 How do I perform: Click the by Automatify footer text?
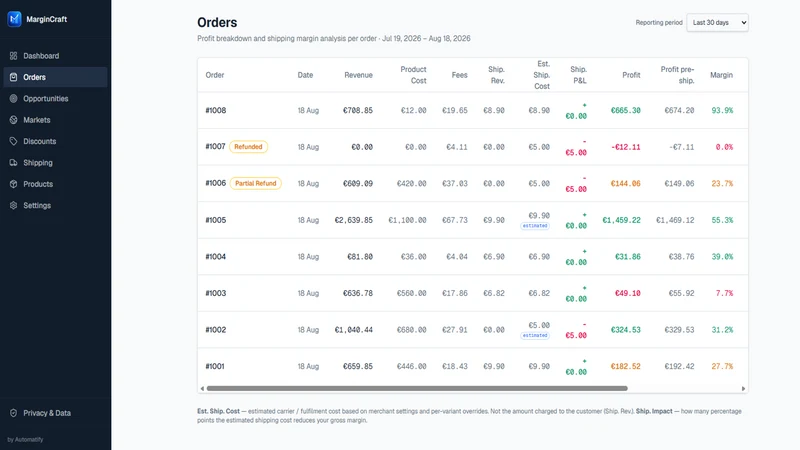pos(26,439)
